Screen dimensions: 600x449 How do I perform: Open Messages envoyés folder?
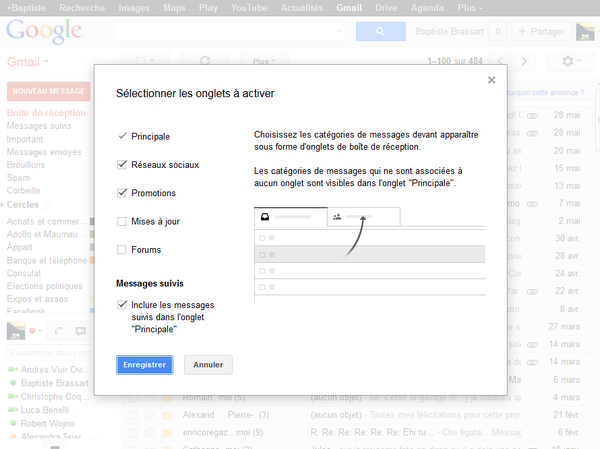(x=44, y=152)
